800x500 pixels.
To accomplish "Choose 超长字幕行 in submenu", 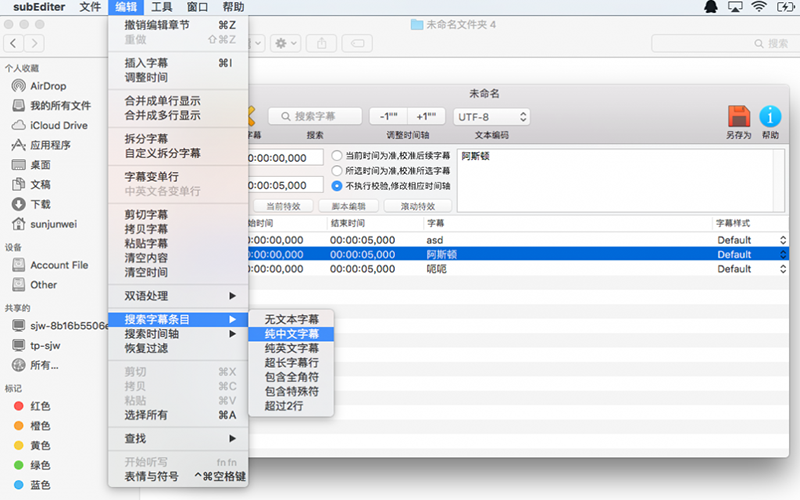I will 291,363.
